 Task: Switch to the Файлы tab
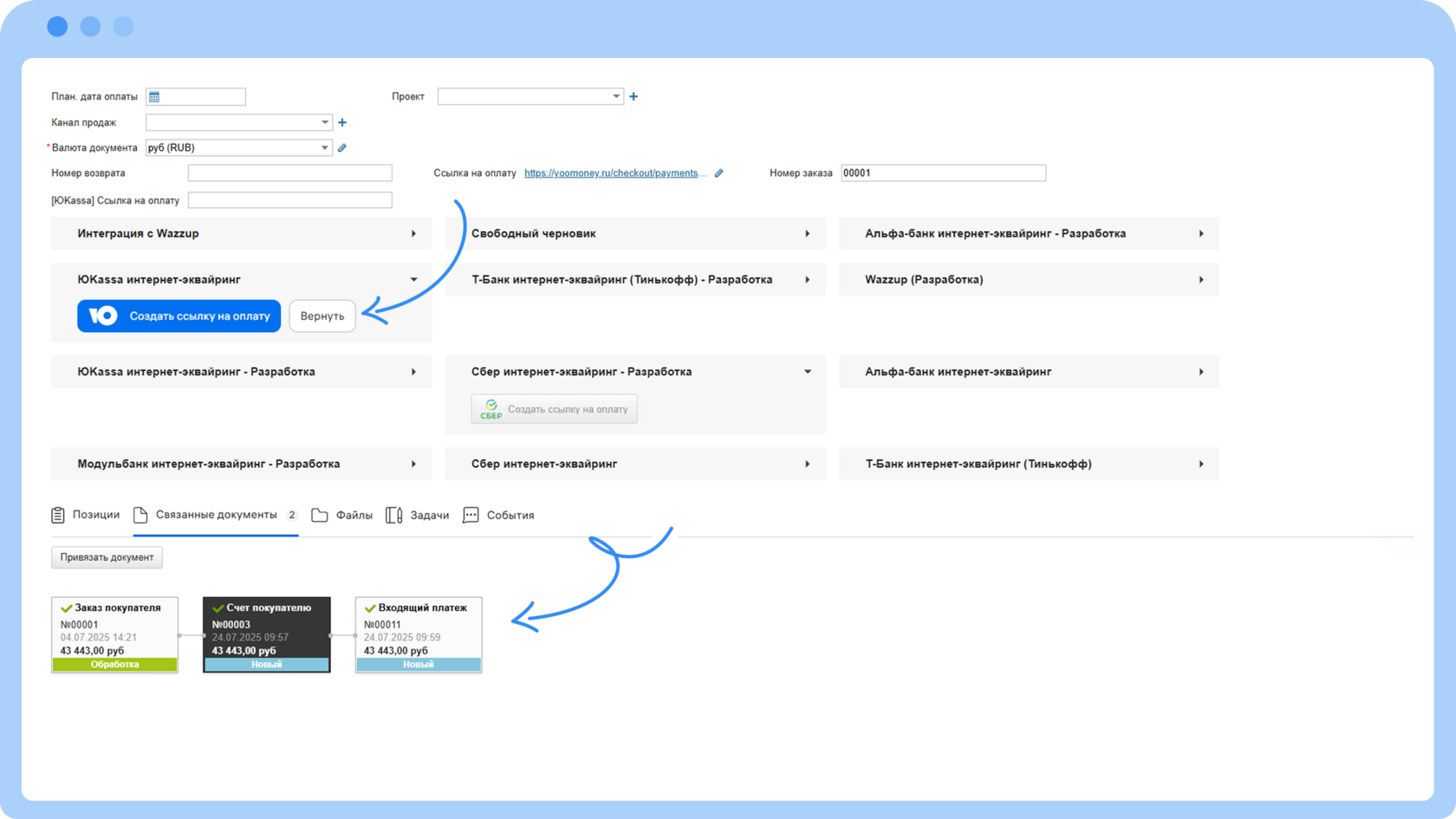click(341, 515)
